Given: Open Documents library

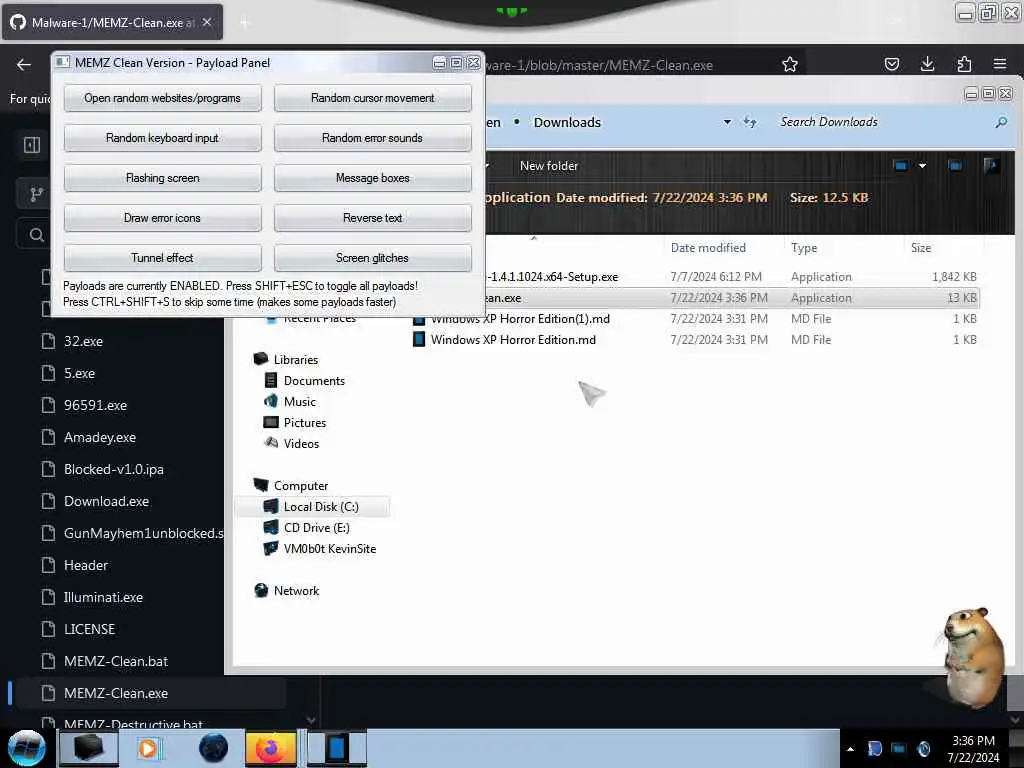Looking at the screenshot, I should (x=313, y=381).
